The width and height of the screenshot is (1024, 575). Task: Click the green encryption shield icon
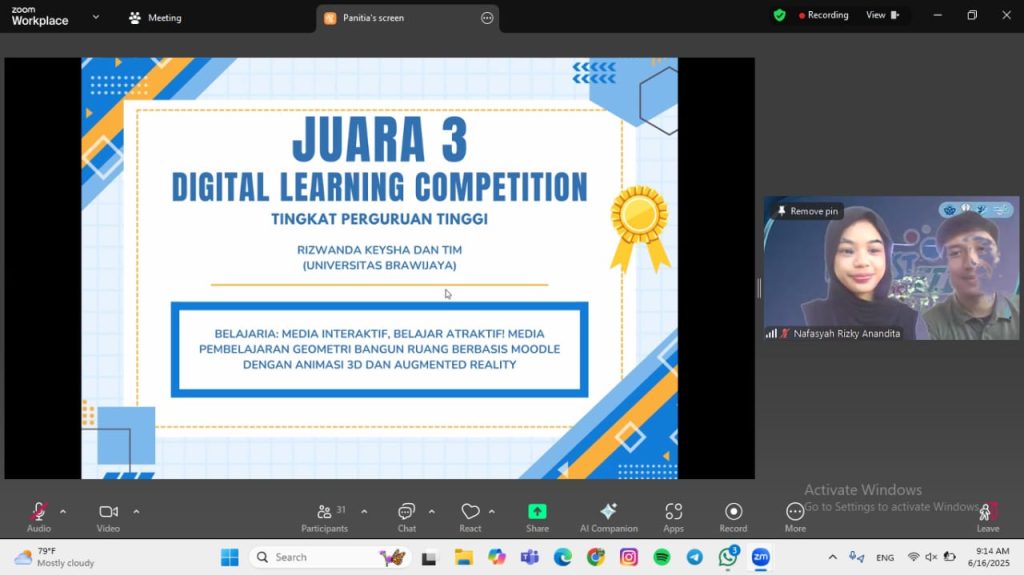[x=779, y=15]
